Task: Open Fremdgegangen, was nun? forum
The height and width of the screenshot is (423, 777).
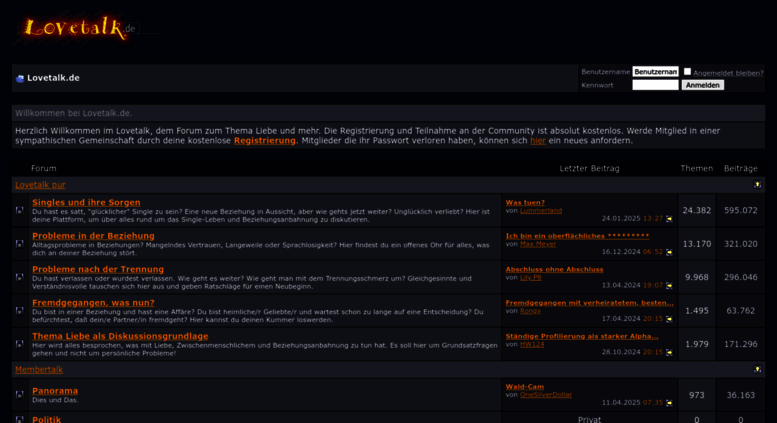Action: click(x=93, y=302)
